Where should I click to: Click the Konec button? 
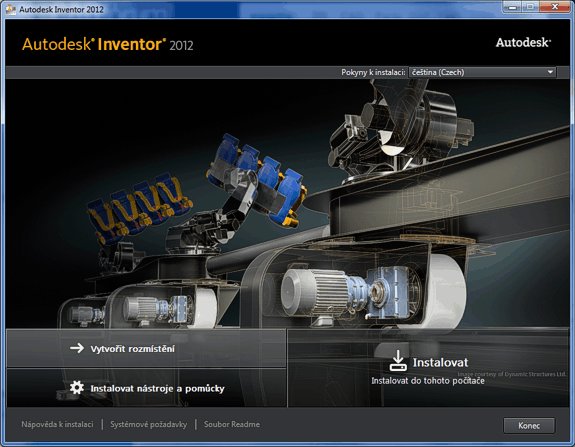pos(529,426)
